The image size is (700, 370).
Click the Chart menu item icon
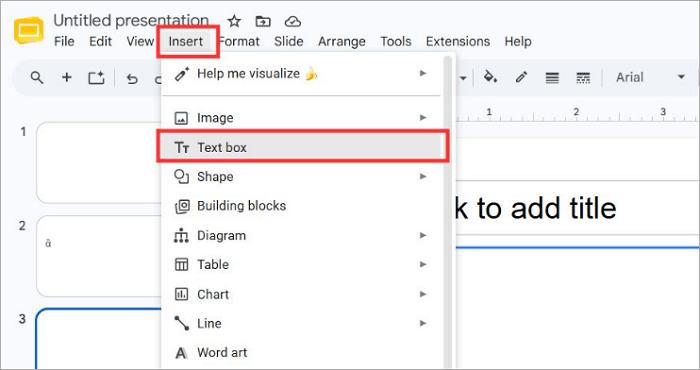point(181,295)
